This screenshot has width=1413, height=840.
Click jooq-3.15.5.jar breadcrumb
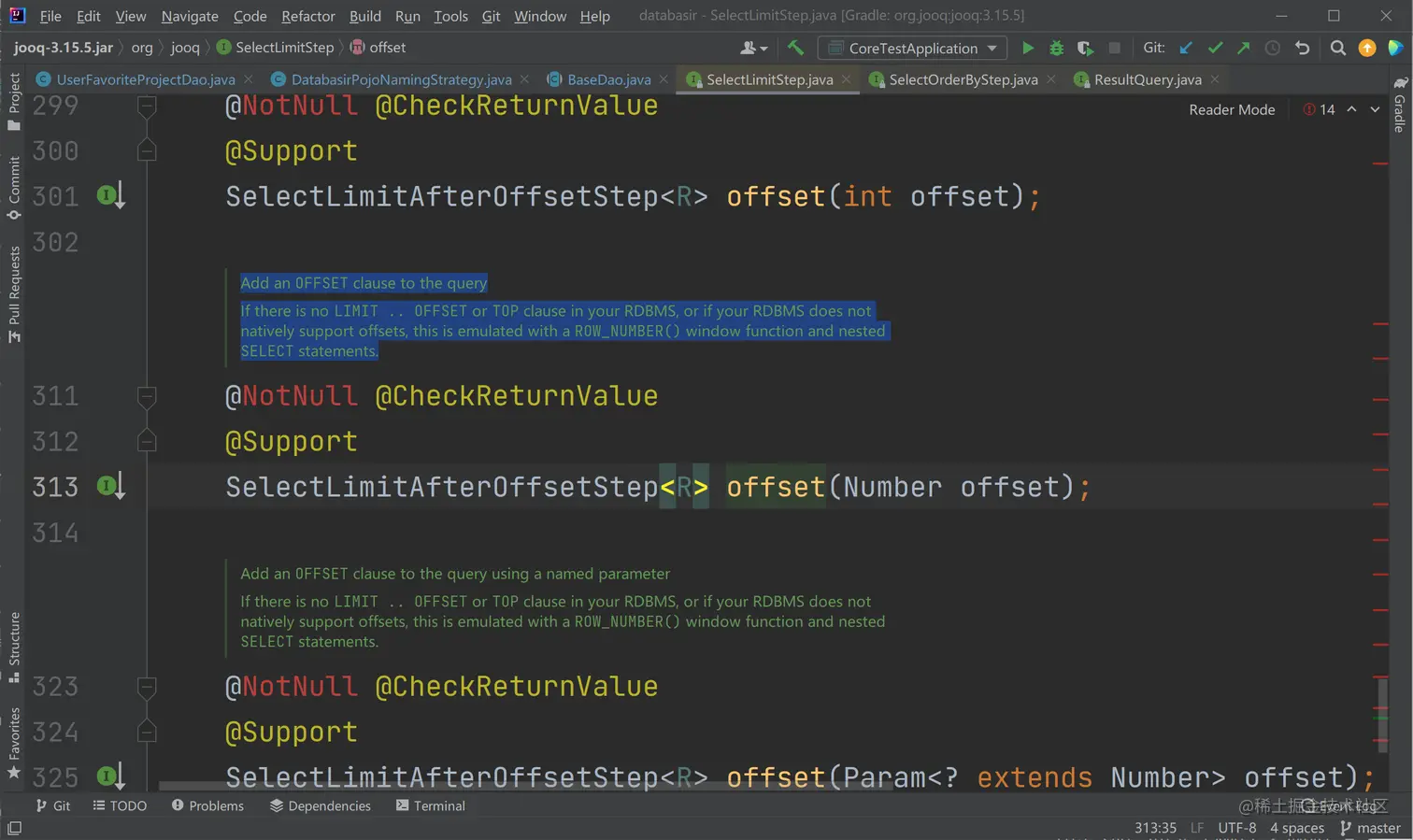[64, 48]
